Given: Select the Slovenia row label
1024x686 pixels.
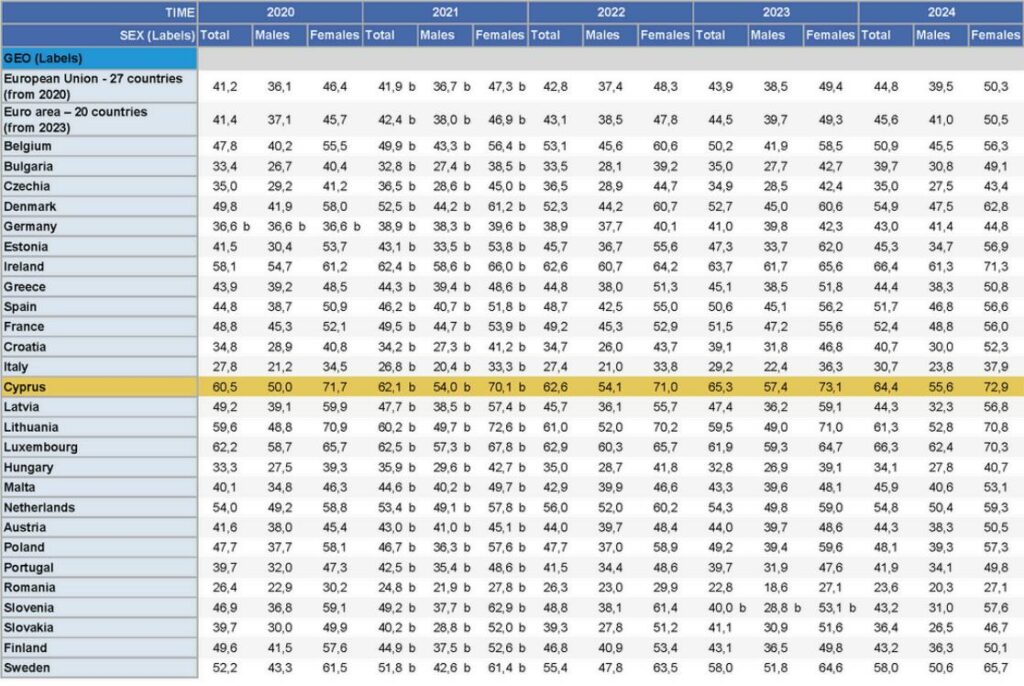Looking at the screenshot, I should 99,608.
